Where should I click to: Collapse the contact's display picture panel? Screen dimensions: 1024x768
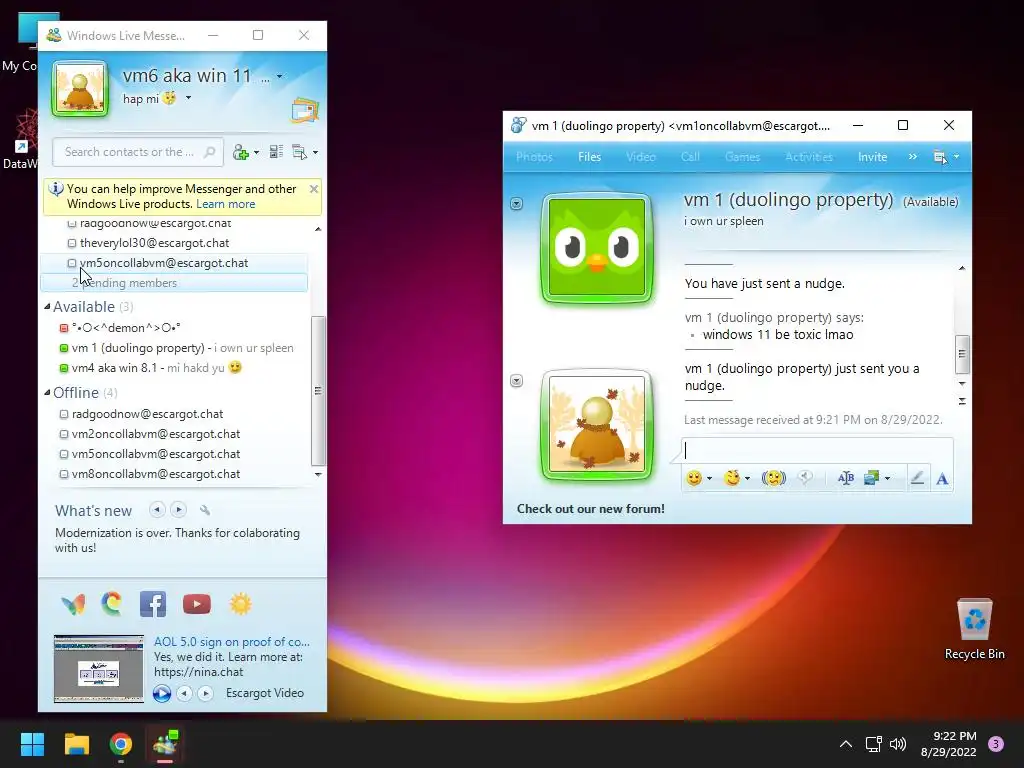pyautogui.click(x=517, y=204)
